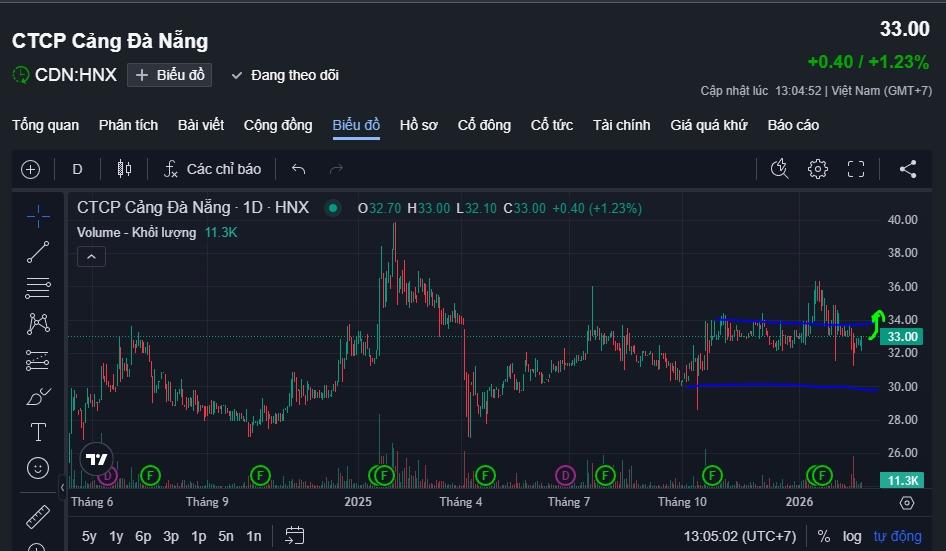The width and height of the screenshot is (946, 551).
Task: Share the chart via share icon
Action: point(907,169)
